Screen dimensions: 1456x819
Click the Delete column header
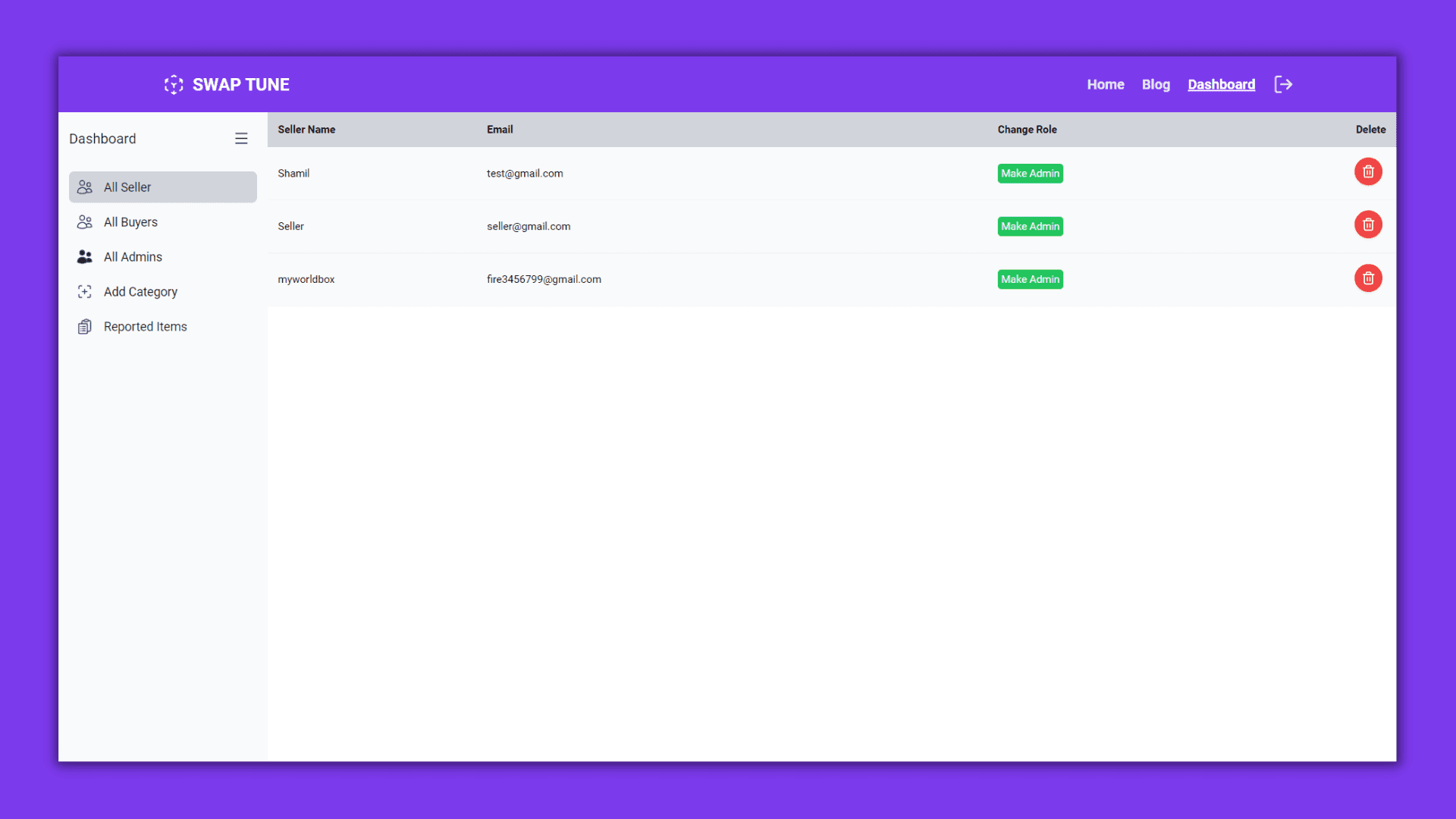(x=1370, y=130)
